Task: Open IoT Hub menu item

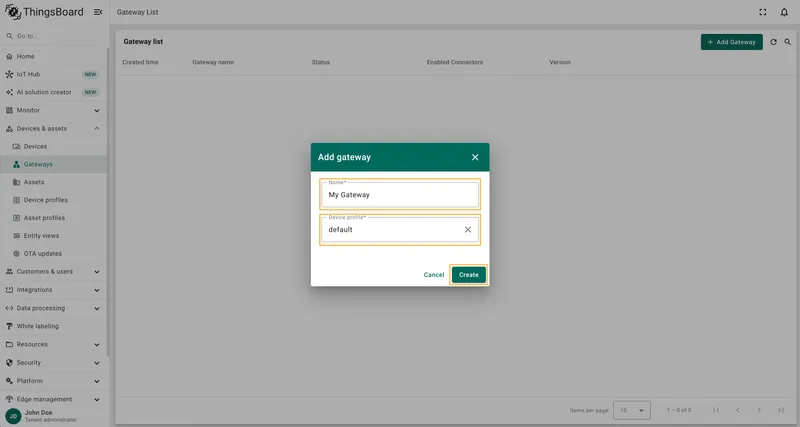Action: tap(54, 74)
